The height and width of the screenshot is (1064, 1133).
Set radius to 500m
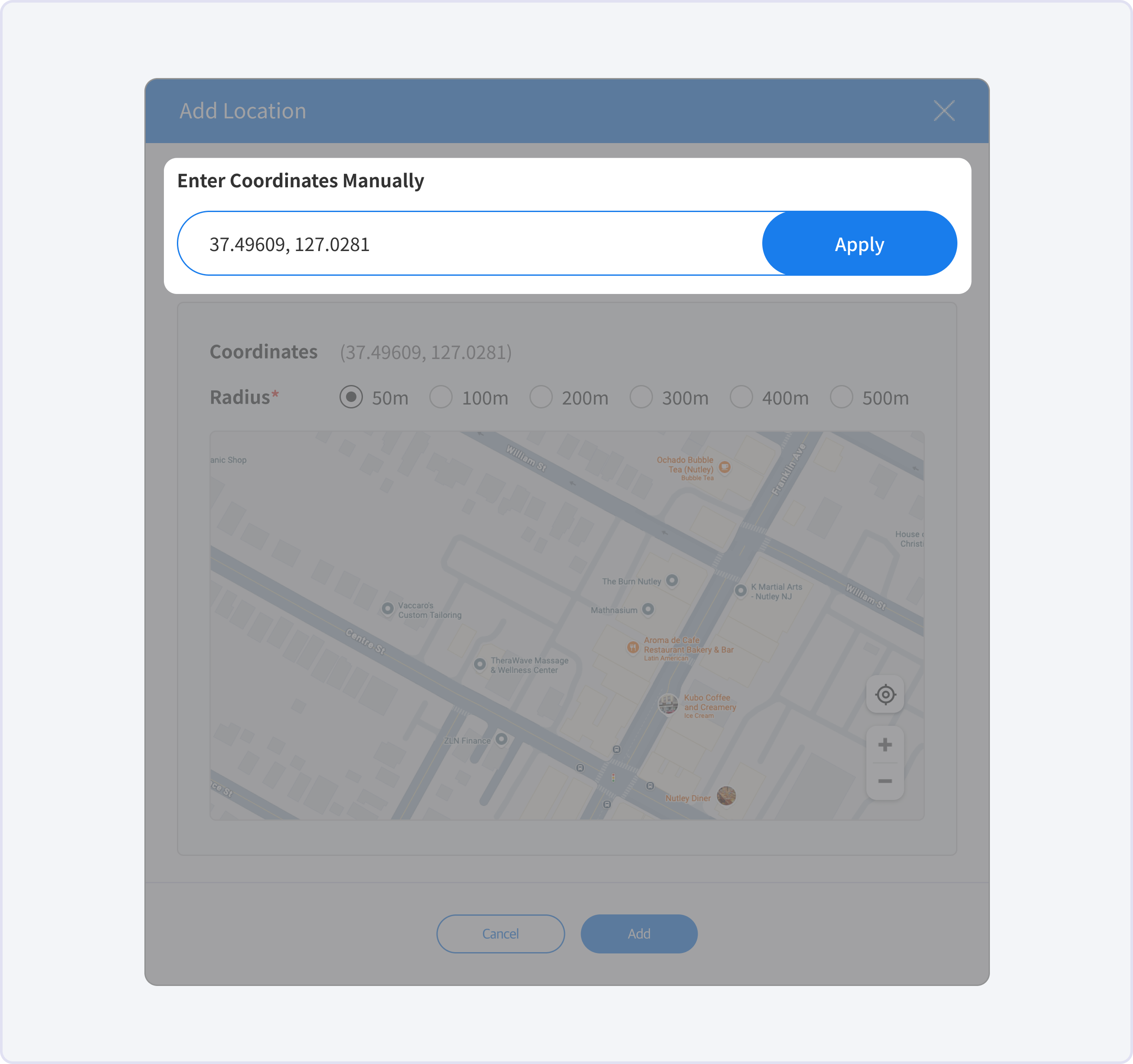point(841,397)
